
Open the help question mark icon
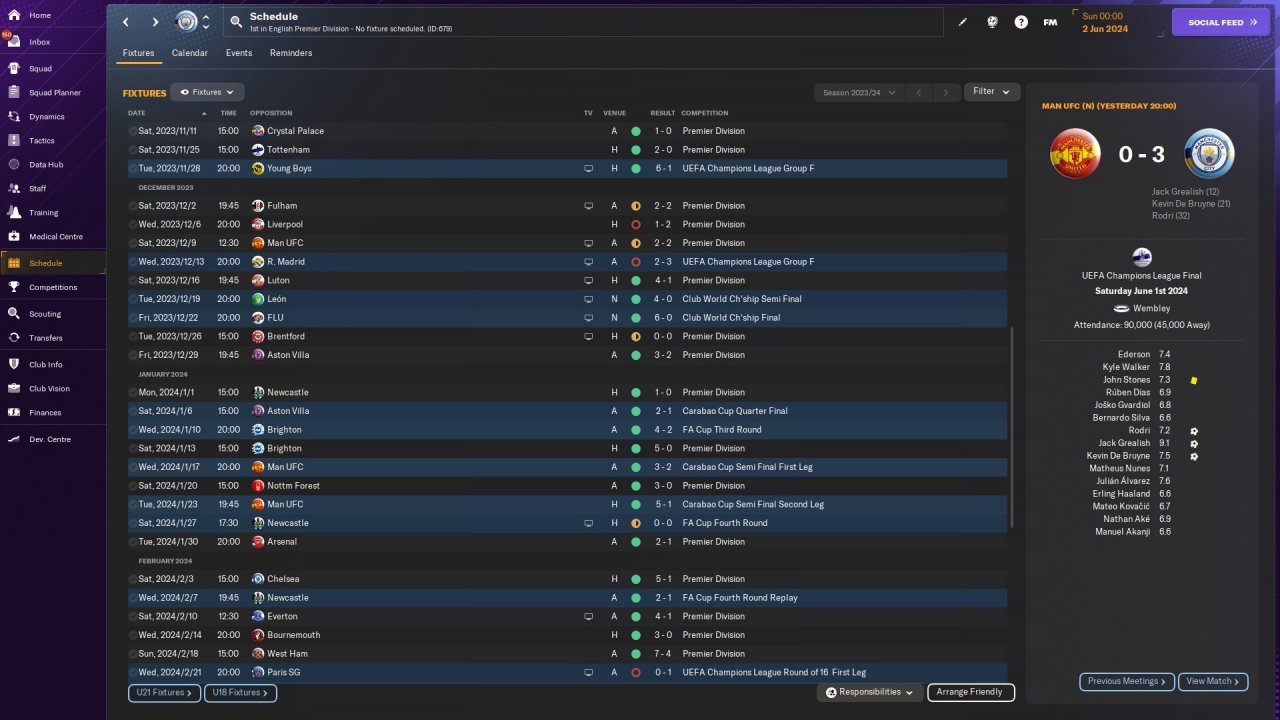pyautogui.click(x=1021, y=22)
